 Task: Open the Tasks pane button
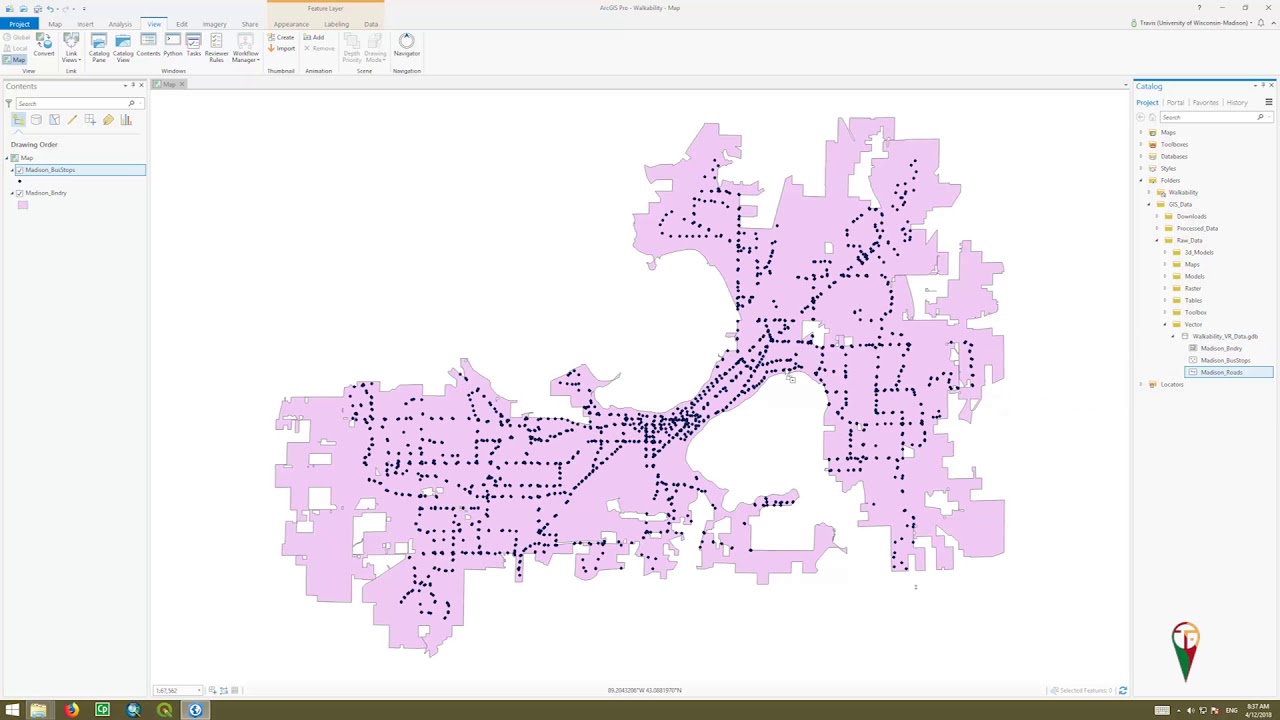point(194,45)
